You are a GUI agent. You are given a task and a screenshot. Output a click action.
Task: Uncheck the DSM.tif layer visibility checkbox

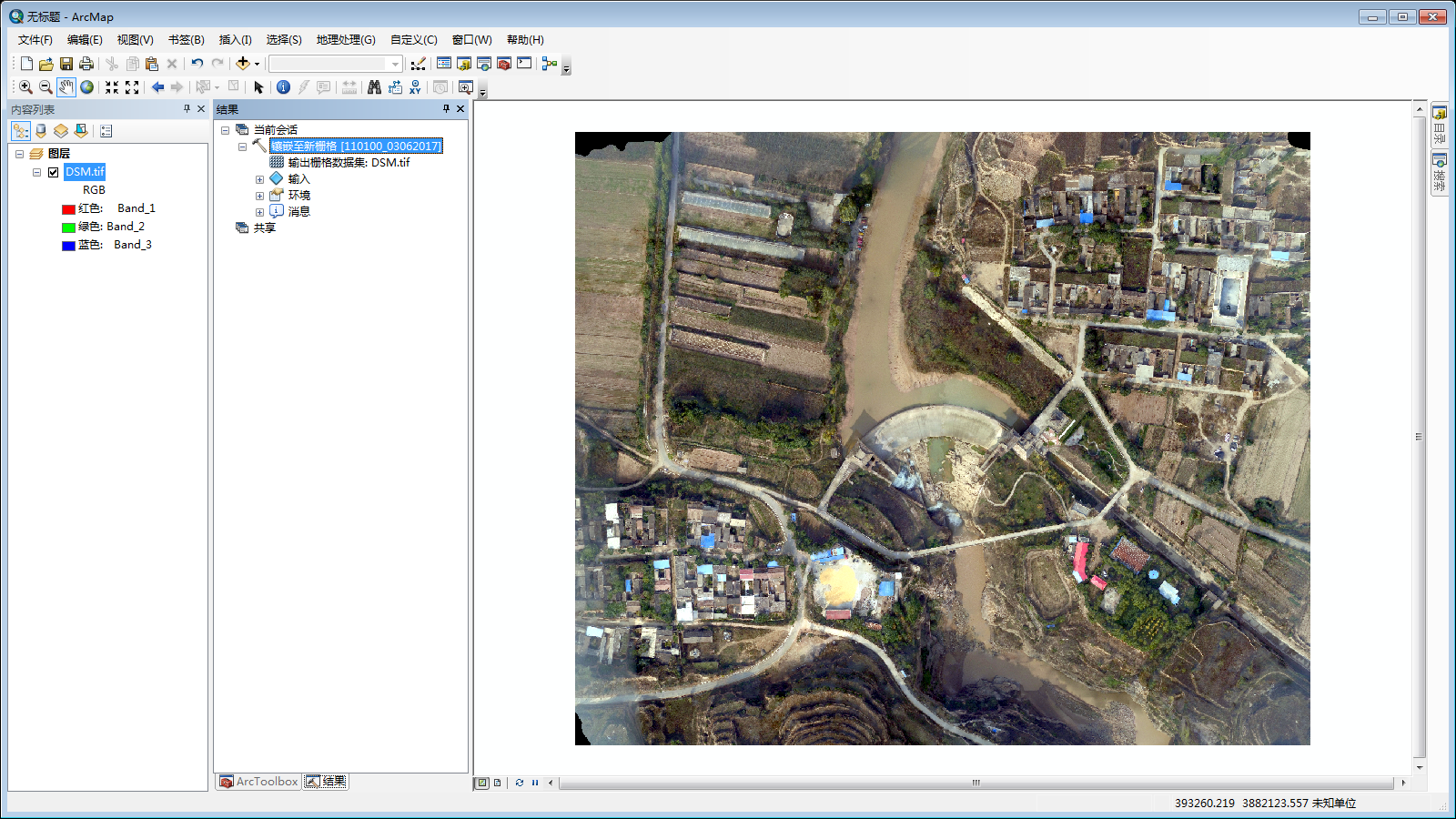point(53,172)
